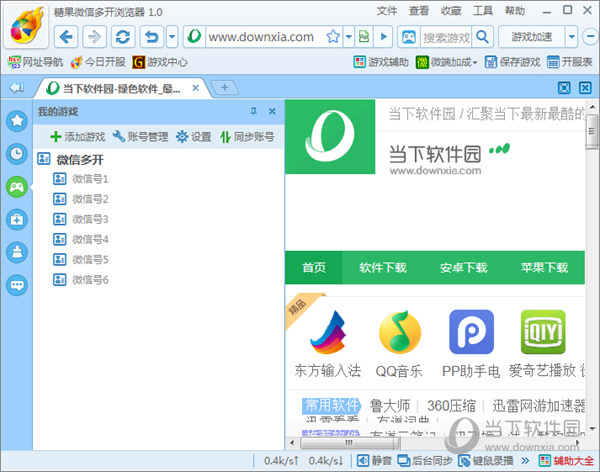Viewport: 600px width, 472px height.
Task: Toggle 静音 in the status bar
Action: 374,461
